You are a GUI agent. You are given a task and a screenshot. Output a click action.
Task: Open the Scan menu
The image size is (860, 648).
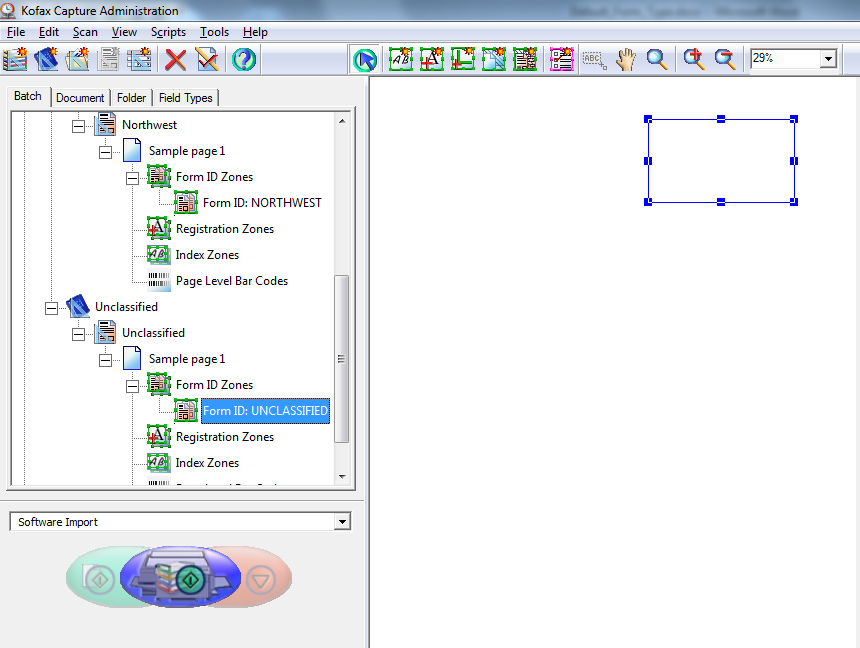[x=85, y=32]
